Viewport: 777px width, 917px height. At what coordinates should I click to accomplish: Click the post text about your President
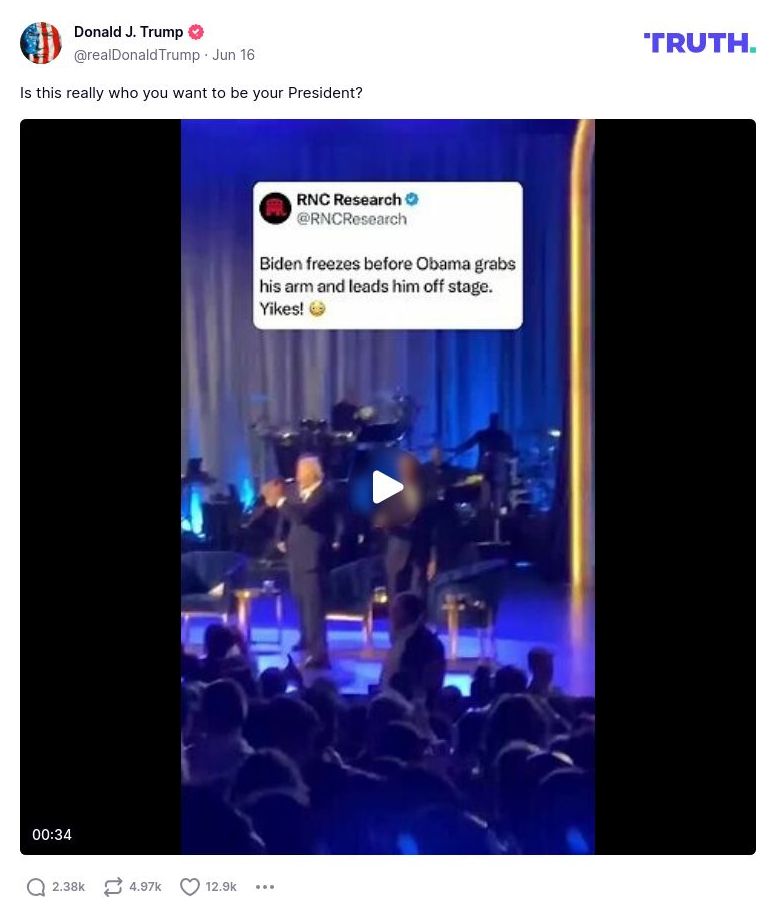click(191, 93)
